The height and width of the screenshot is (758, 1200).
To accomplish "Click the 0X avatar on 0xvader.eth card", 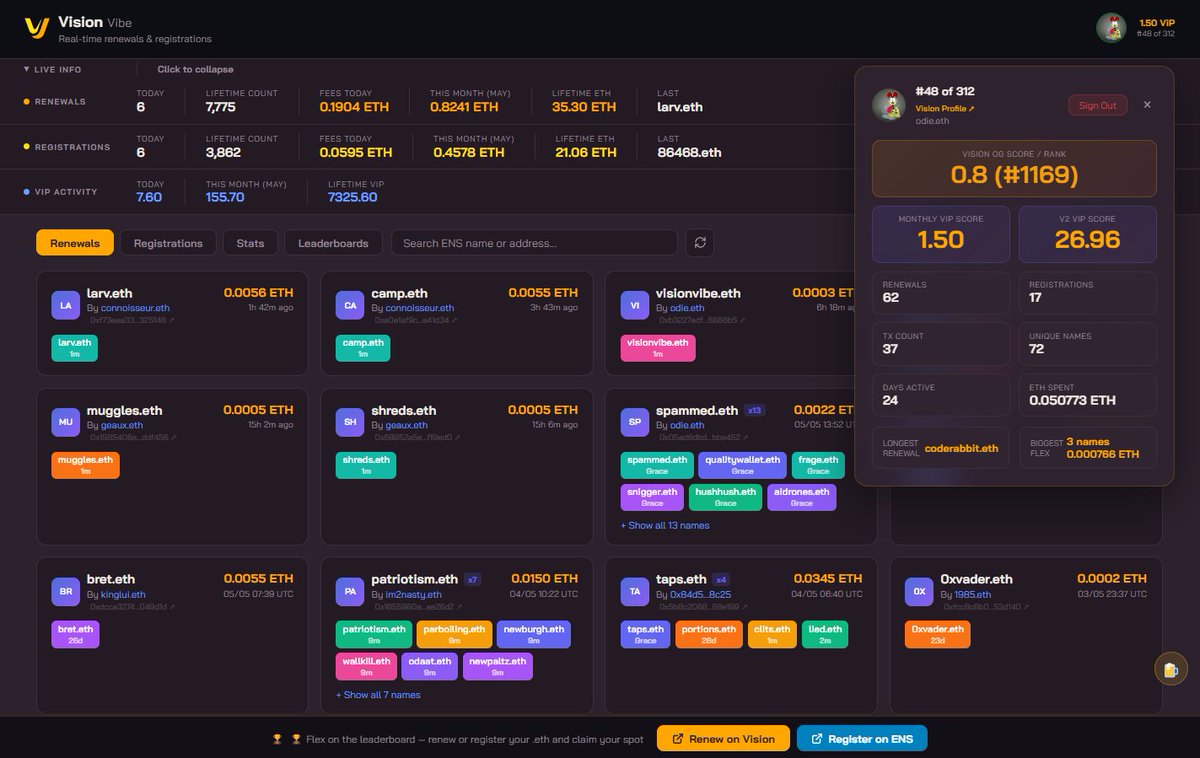I will (919, 591).
